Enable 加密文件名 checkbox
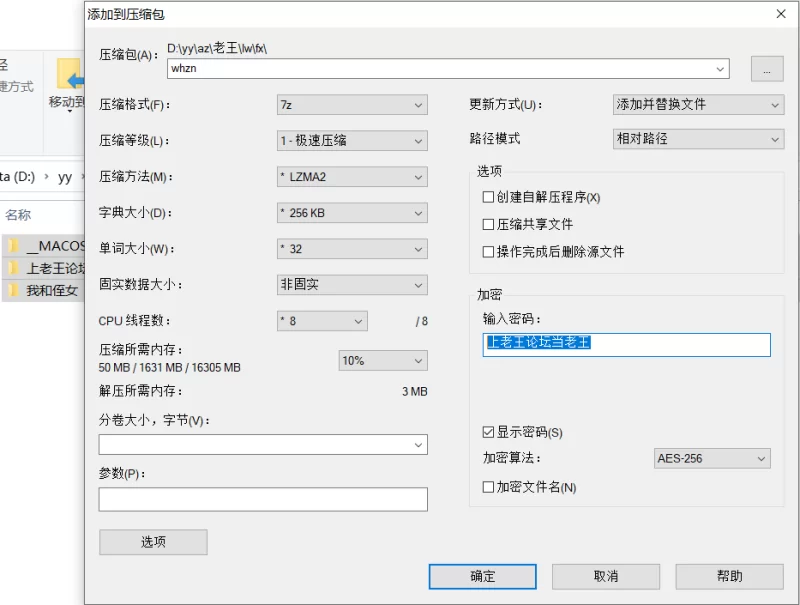The height and width of the screenshot is (605, 800). pyautogui.click(x=488, y=487)
